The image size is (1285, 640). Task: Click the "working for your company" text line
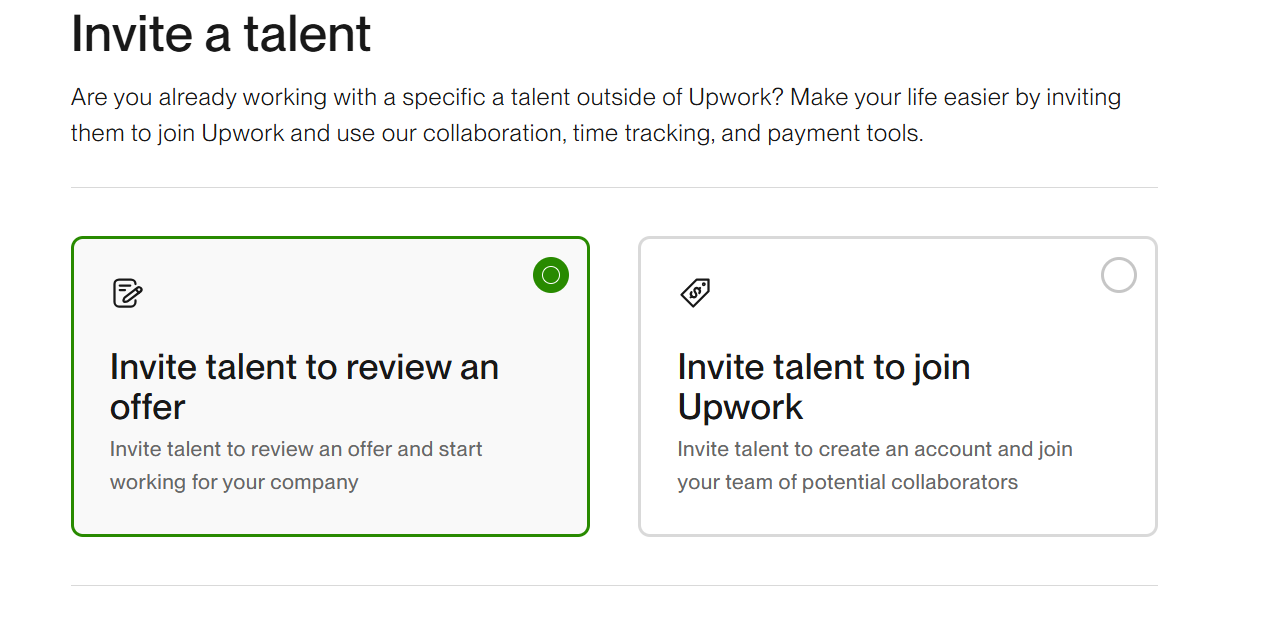point(234,482)
